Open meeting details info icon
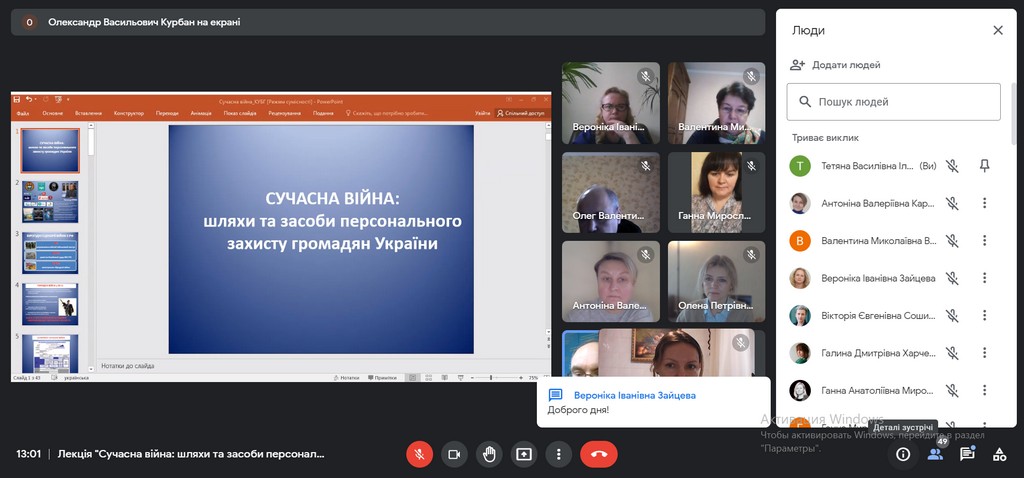Screen dimensions: 1024x478 (x=903, y=454)
